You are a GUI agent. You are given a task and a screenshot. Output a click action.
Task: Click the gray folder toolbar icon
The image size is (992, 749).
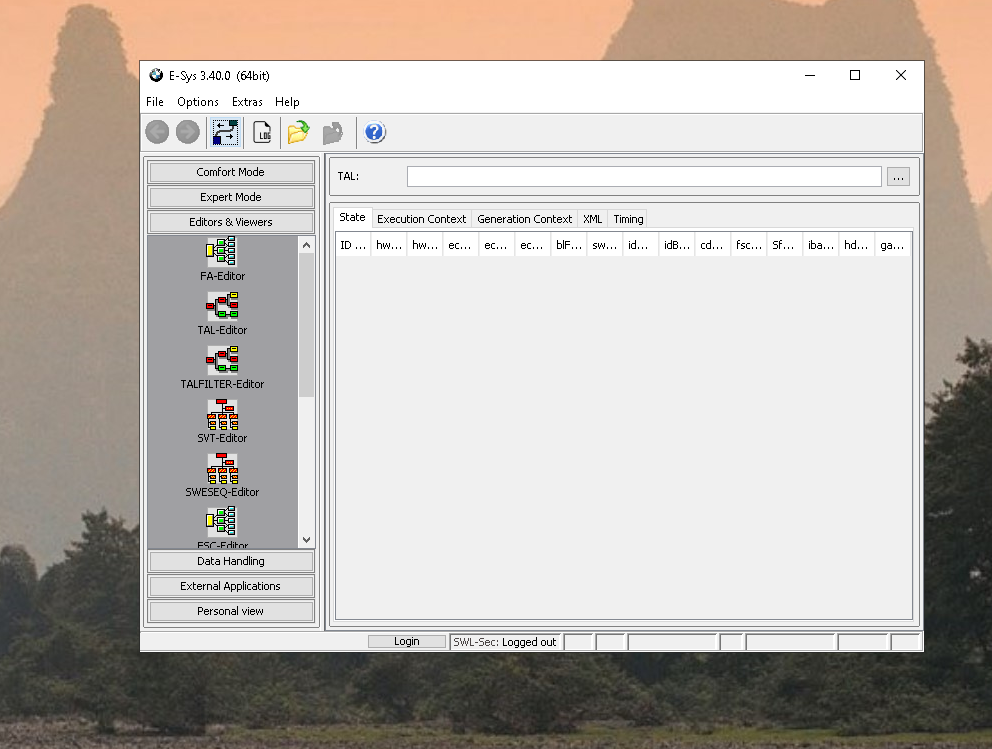coord(332,132)
